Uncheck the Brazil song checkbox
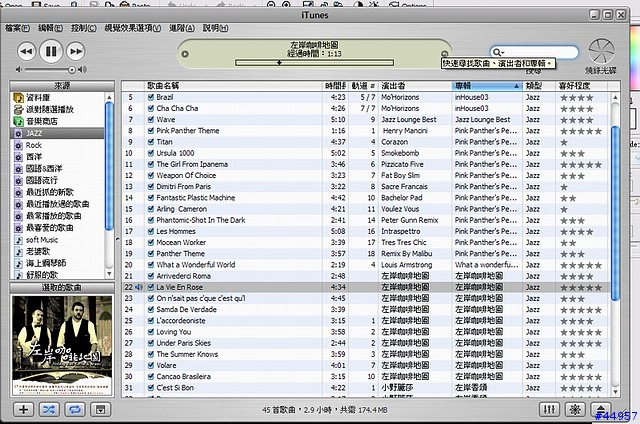Viewport: 640px width, 424px height. pos(151,97)
